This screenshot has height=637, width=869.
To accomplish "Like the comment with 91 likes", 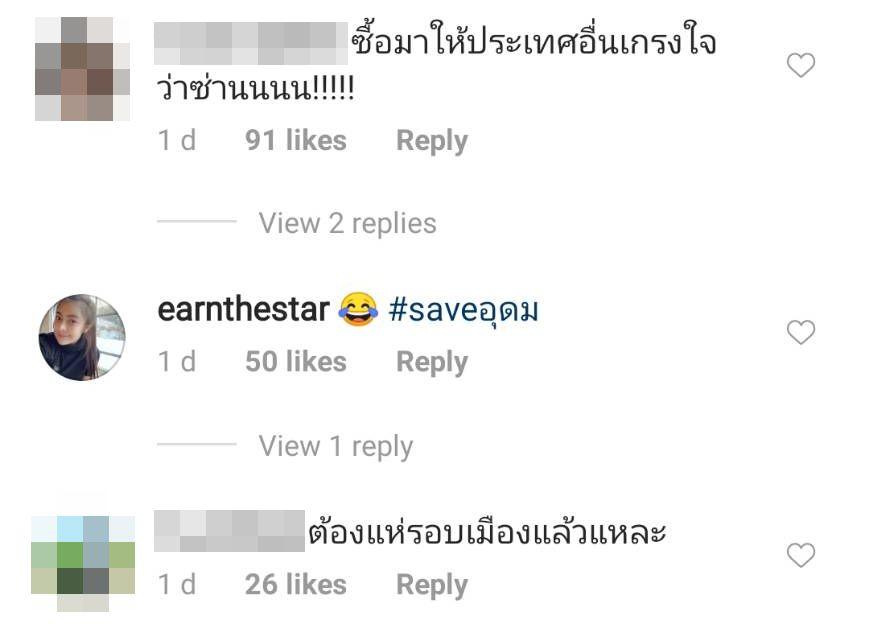I will (x=801, y=65).
